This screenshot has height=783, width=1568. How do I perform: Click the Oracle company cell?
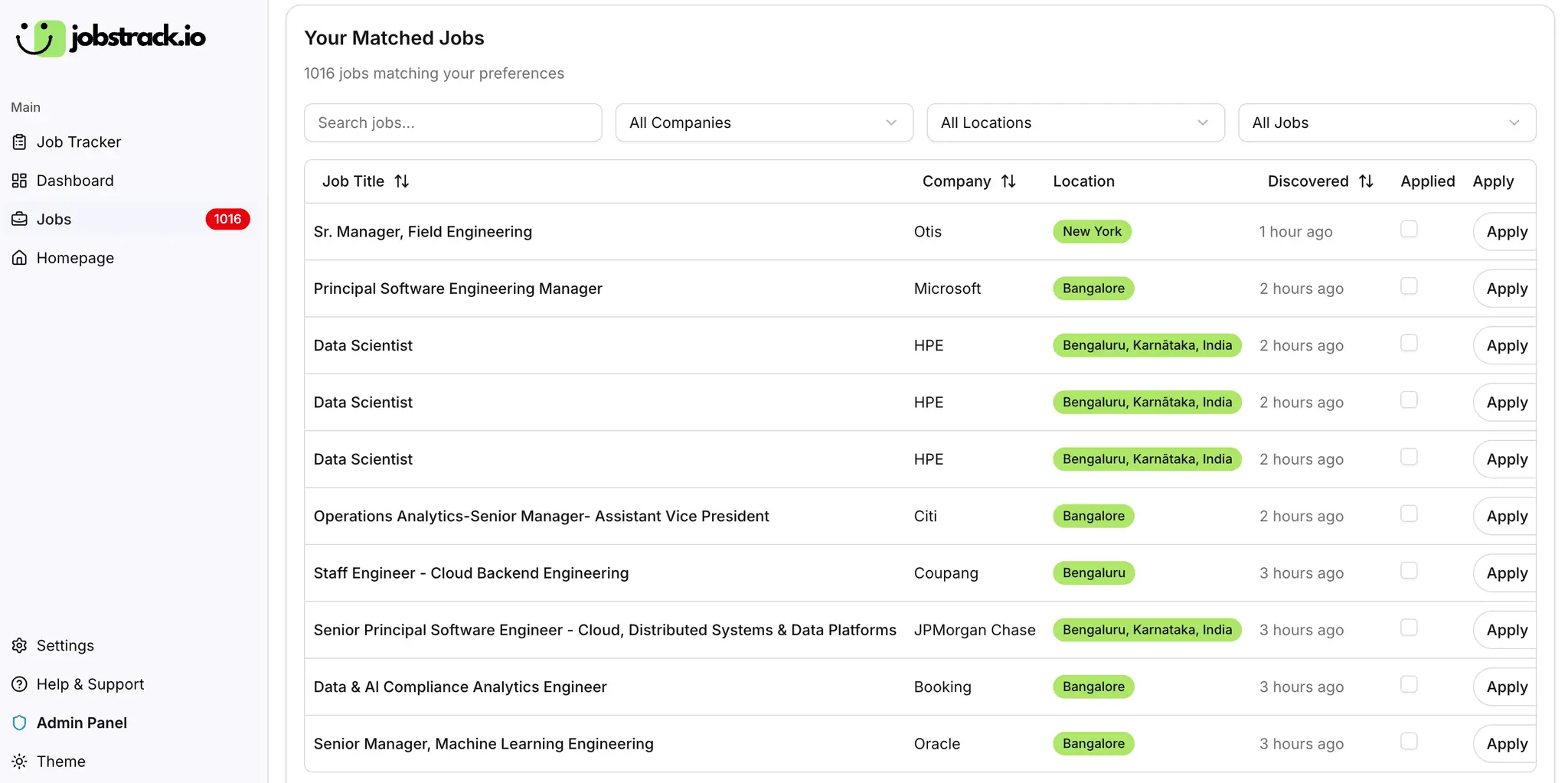(x=936, y=744)
